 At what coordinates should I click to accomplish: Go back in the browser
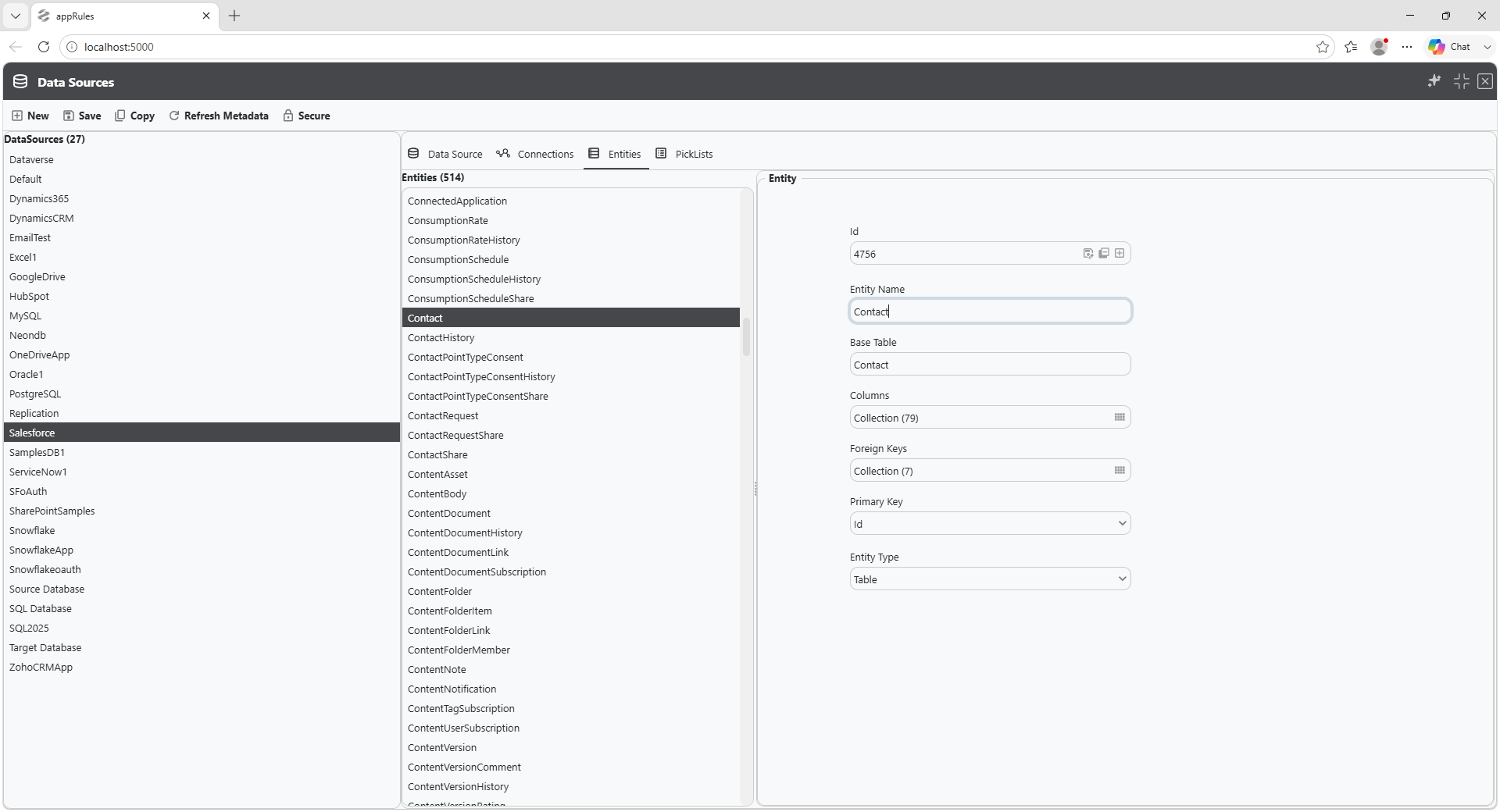click(16, 47)
